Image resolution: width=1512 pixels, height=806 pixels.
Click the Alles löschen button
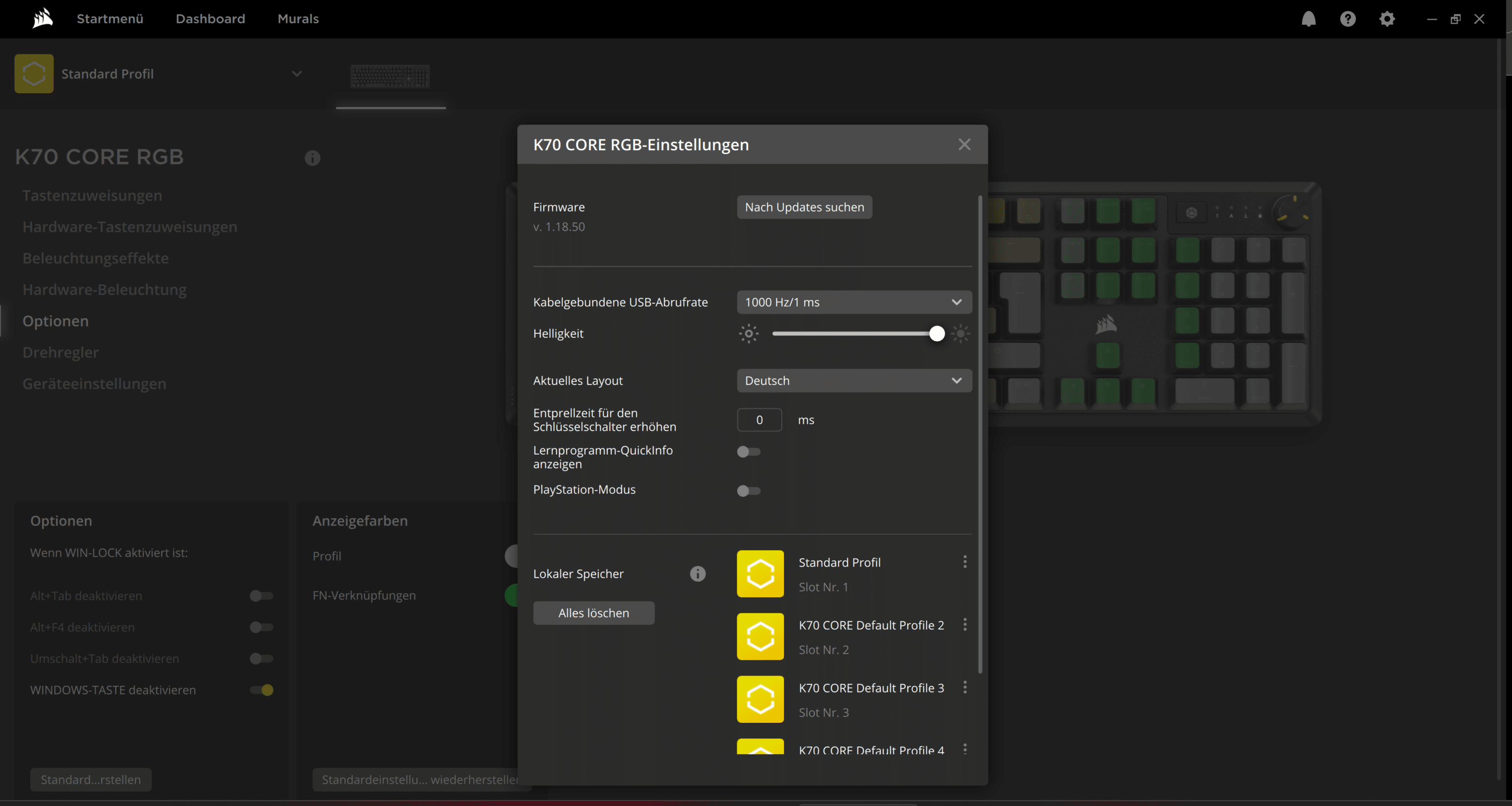593,613
